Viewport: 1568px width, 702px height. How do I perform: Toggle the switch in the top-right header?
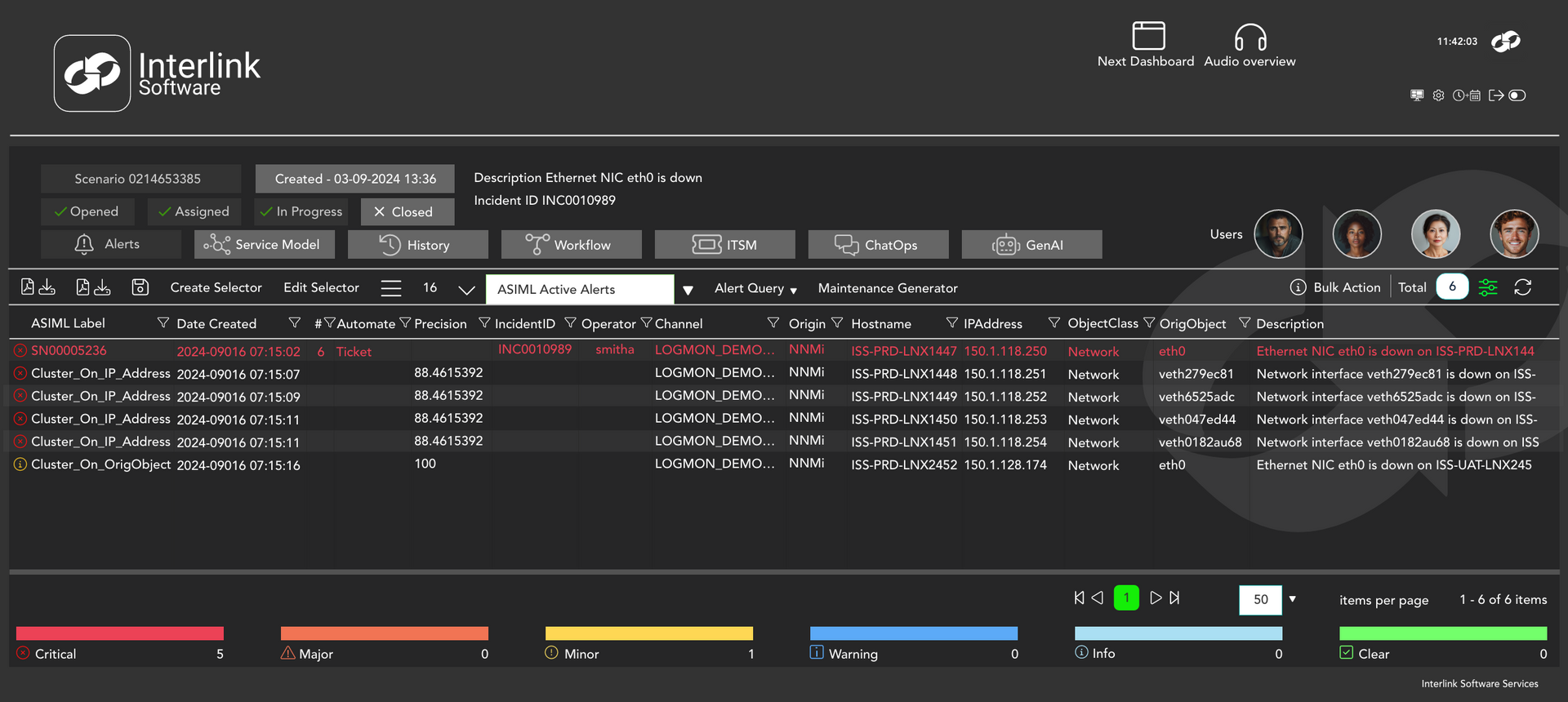click(1517, 96)
